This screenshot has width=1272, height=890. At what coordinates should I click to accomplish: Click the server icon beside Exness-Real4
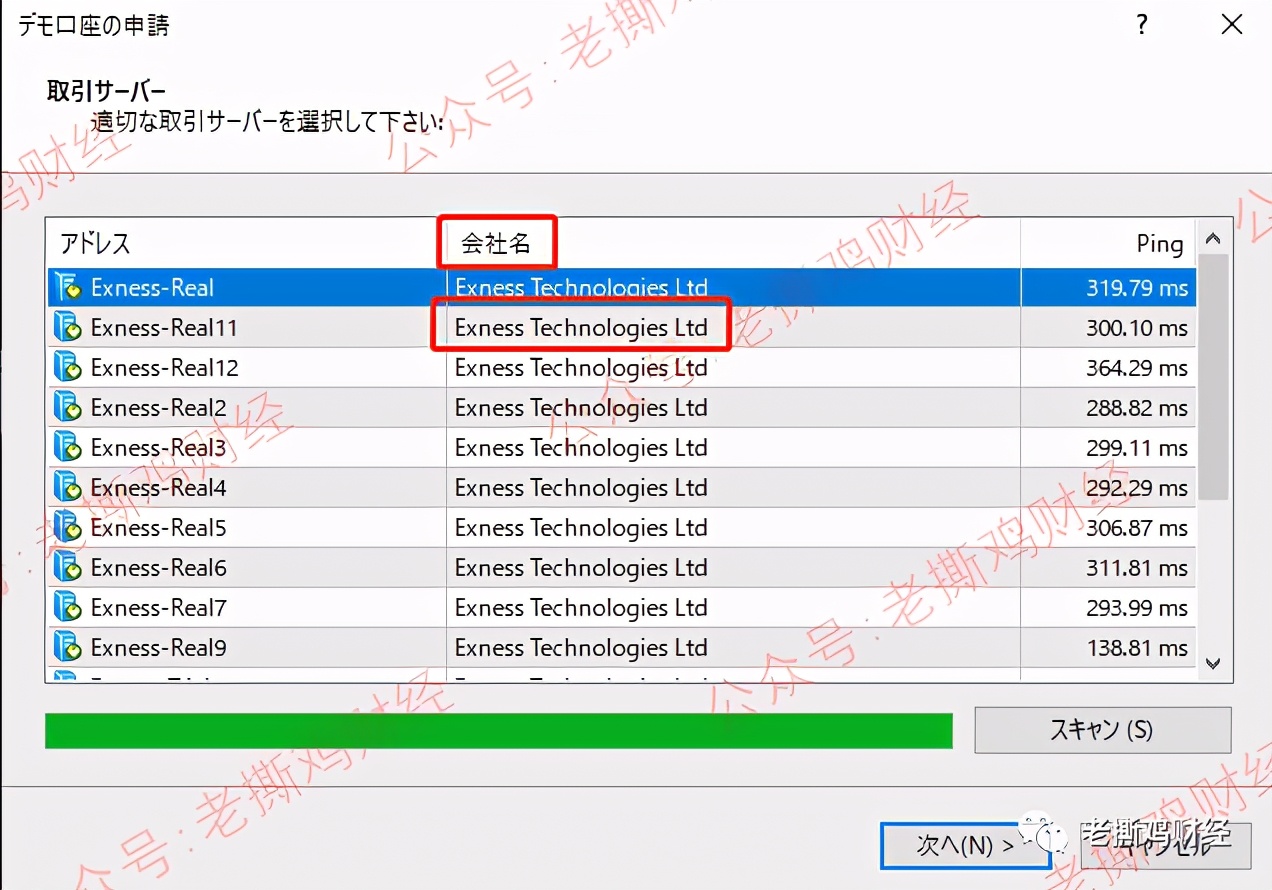point(68,488)
